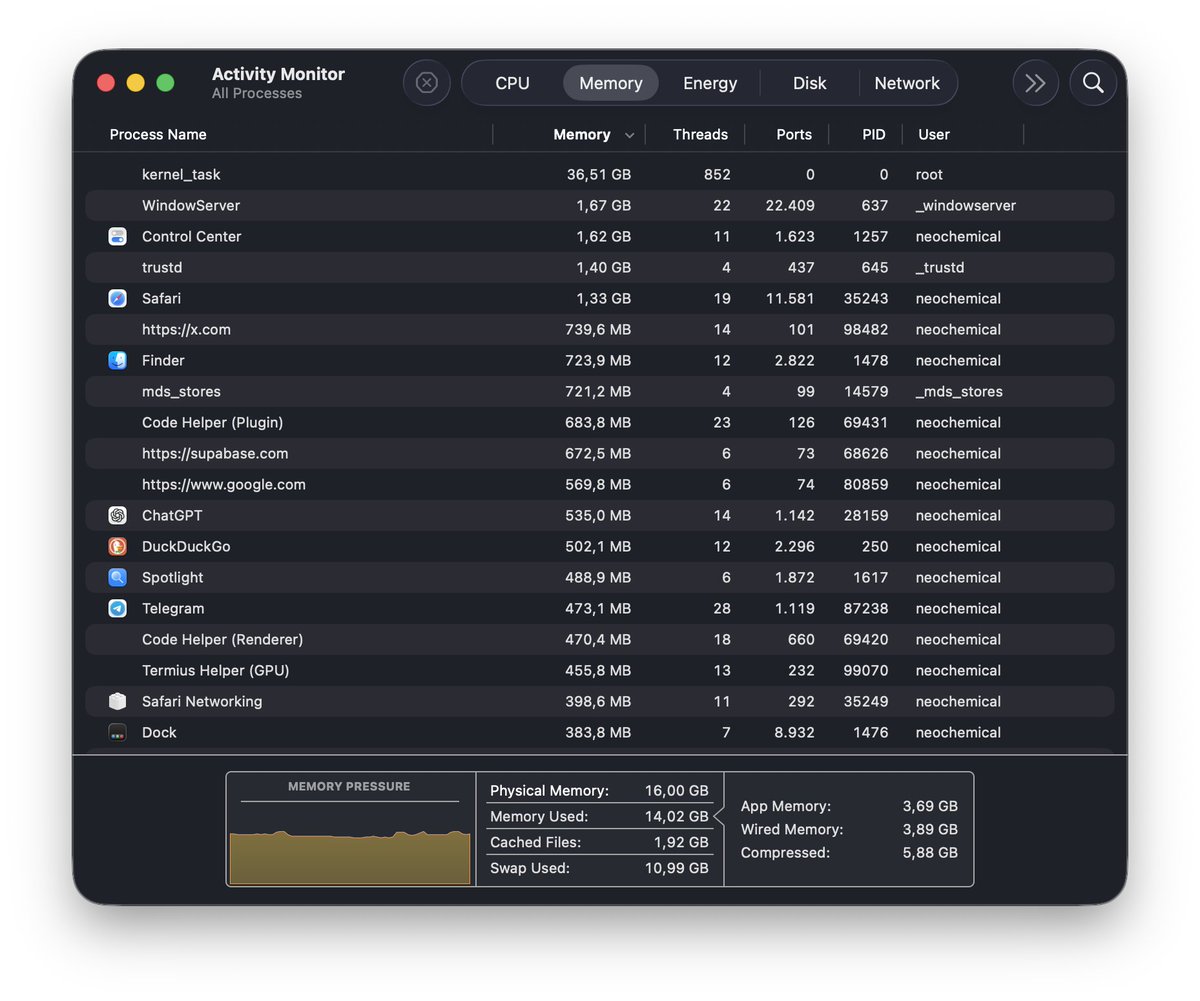Click the Finder face icon

117,361
